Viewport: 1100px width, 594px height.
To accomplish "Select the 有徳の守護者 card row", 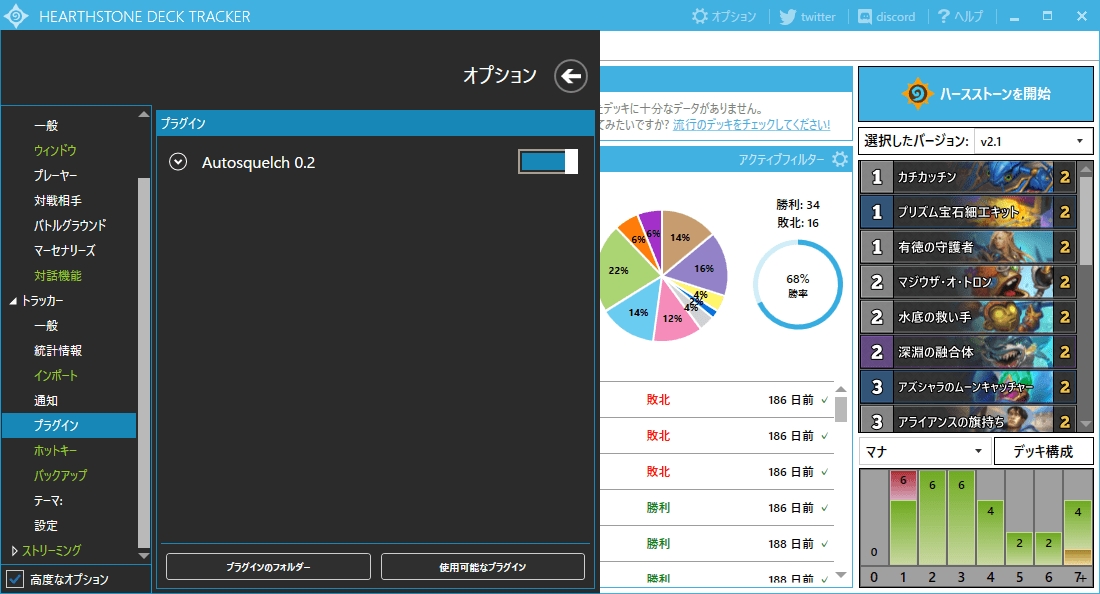I will click(968, 247).
